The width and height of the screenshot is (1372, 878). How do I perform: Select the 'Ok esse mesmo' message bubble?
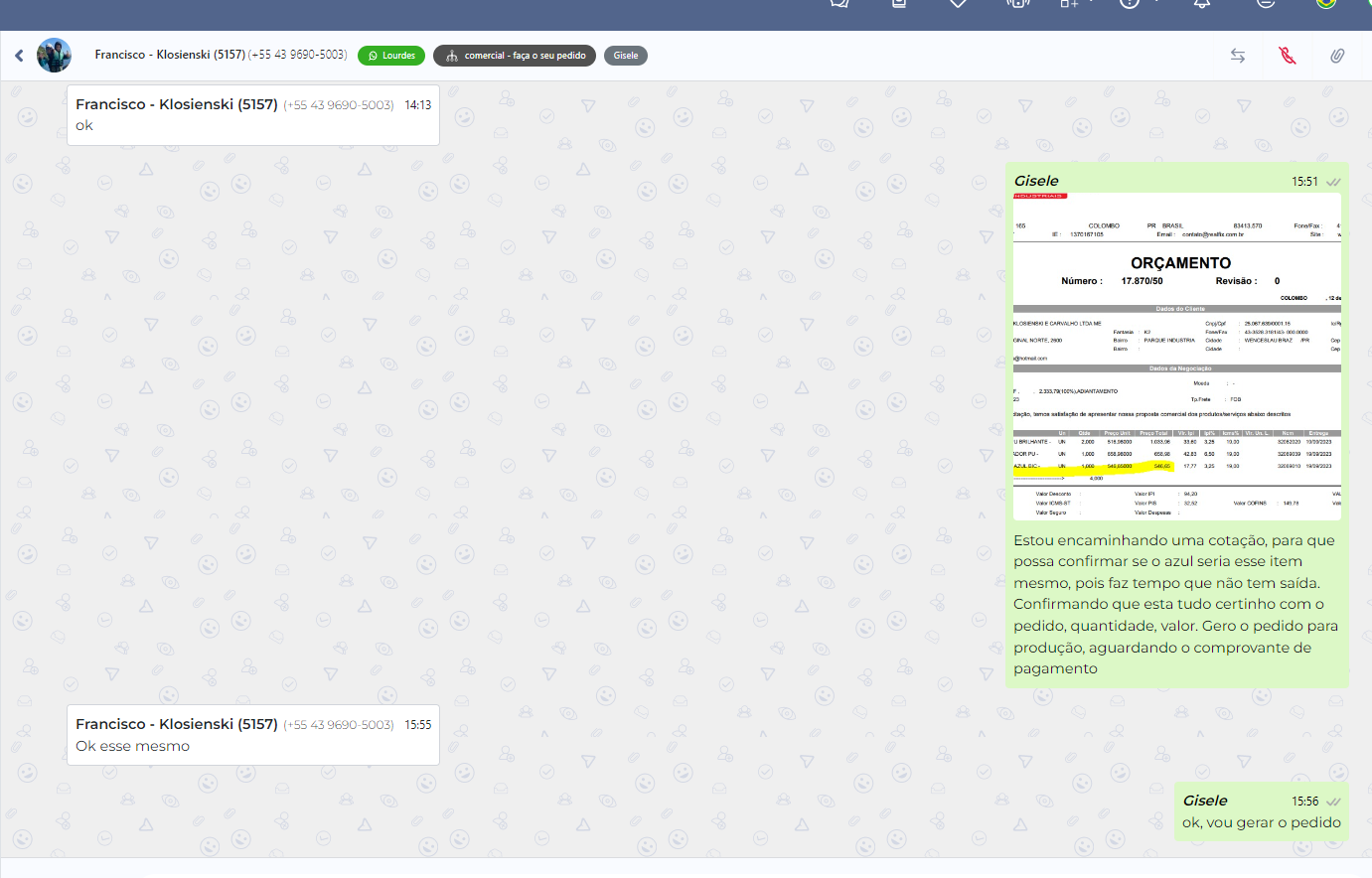(252, 735)
